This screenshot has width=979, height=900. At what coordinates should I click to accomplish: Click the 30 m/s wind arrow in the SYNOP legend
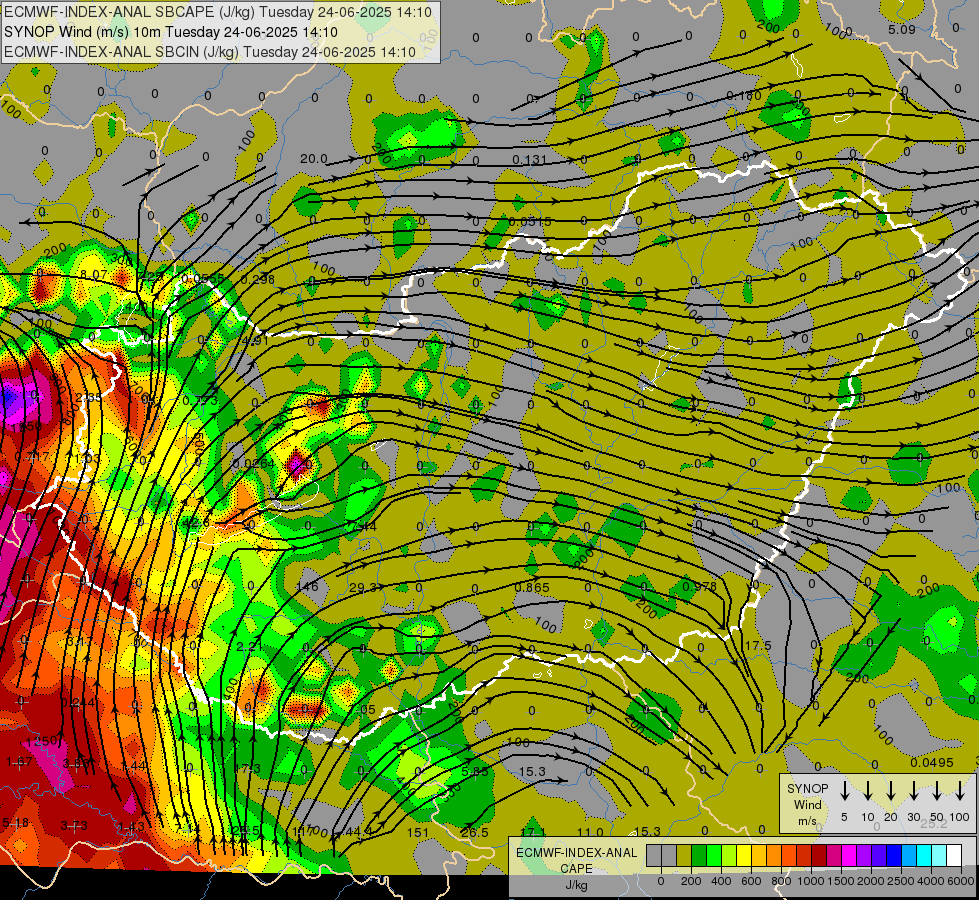point(914,791)
